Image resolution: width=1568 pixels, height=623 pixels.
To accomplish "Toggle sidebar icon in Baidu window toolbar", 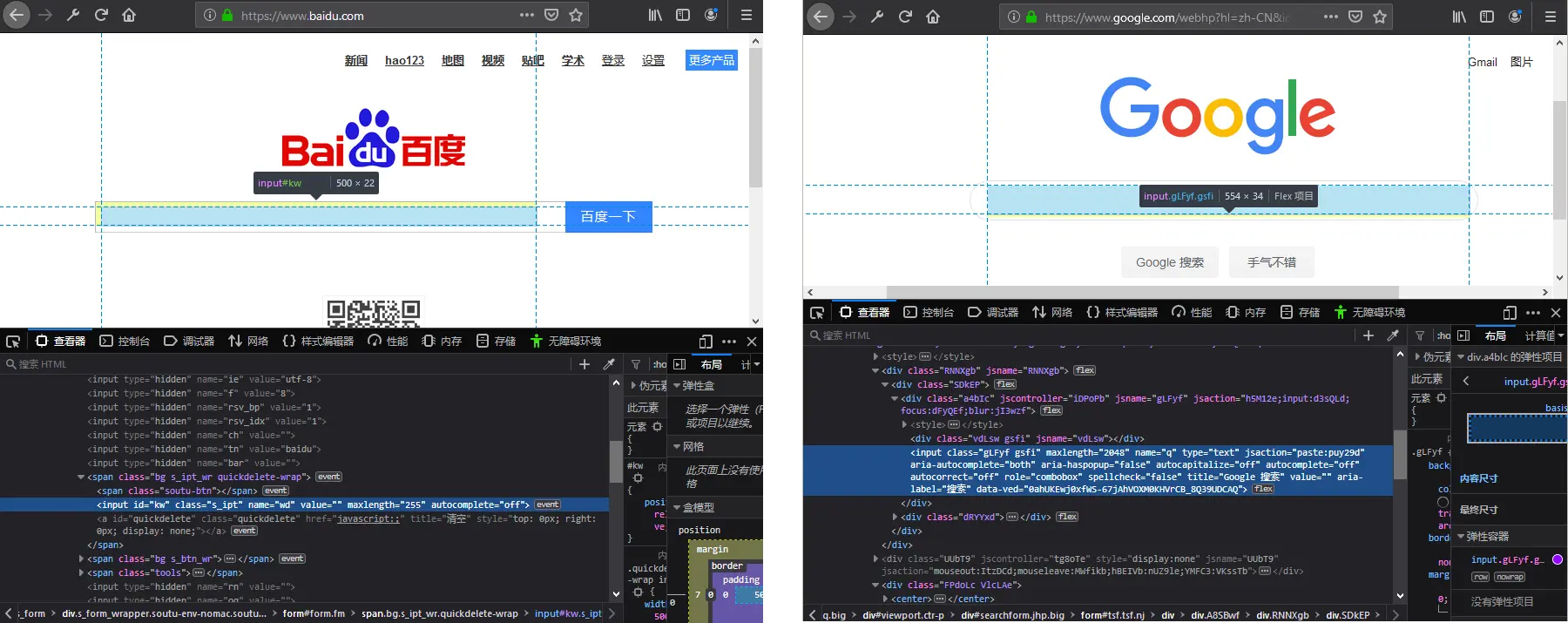I will coord(683,15).
